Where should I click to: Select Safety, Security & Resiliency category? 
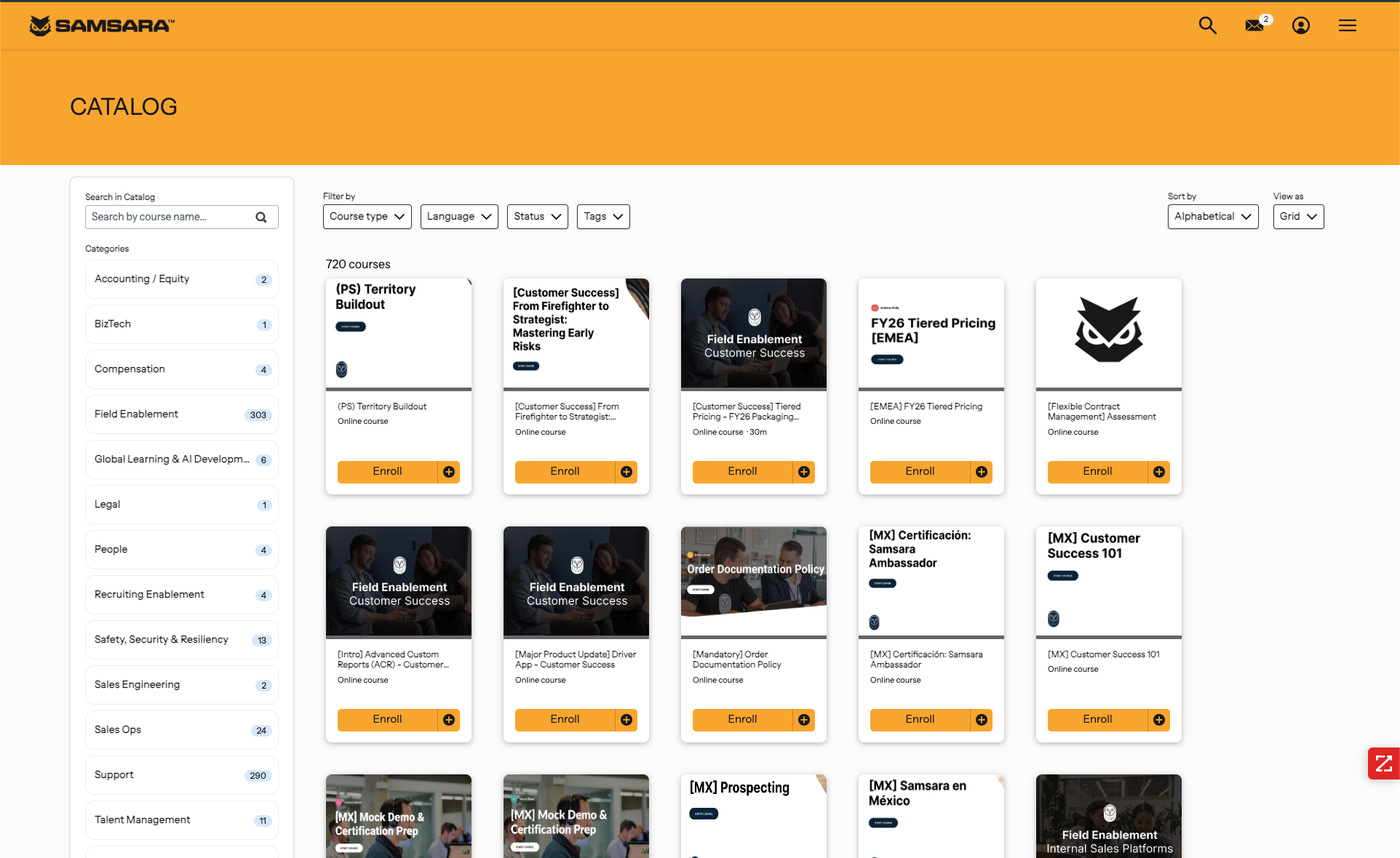point(182,640)
